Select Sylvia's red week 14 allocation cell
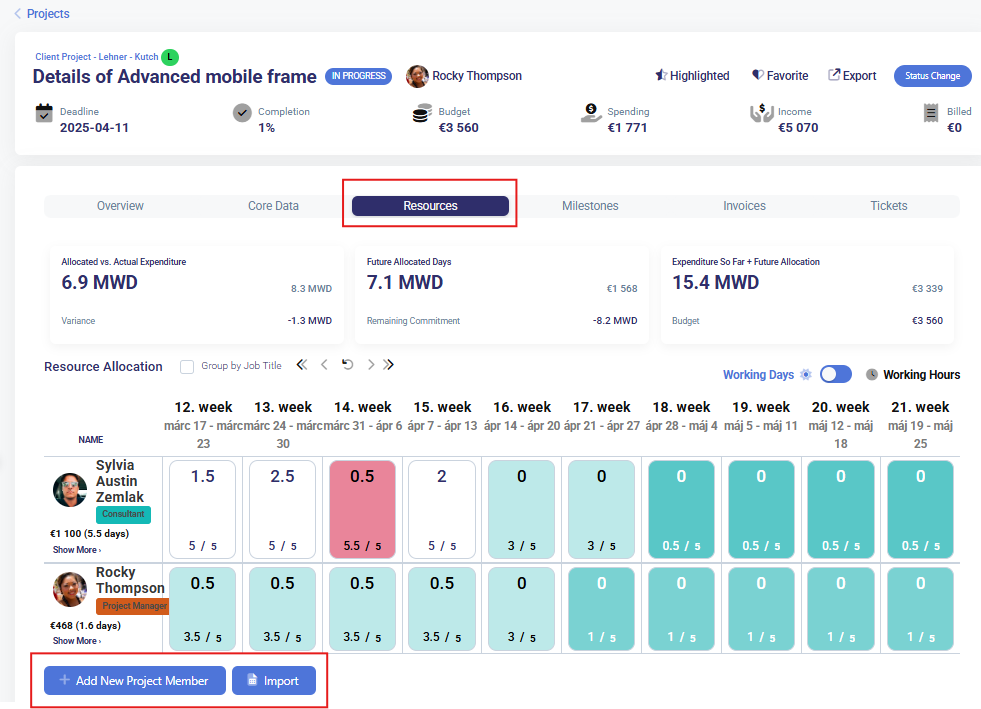Viewport: 981px width, 709px height. tap(362, 509)
